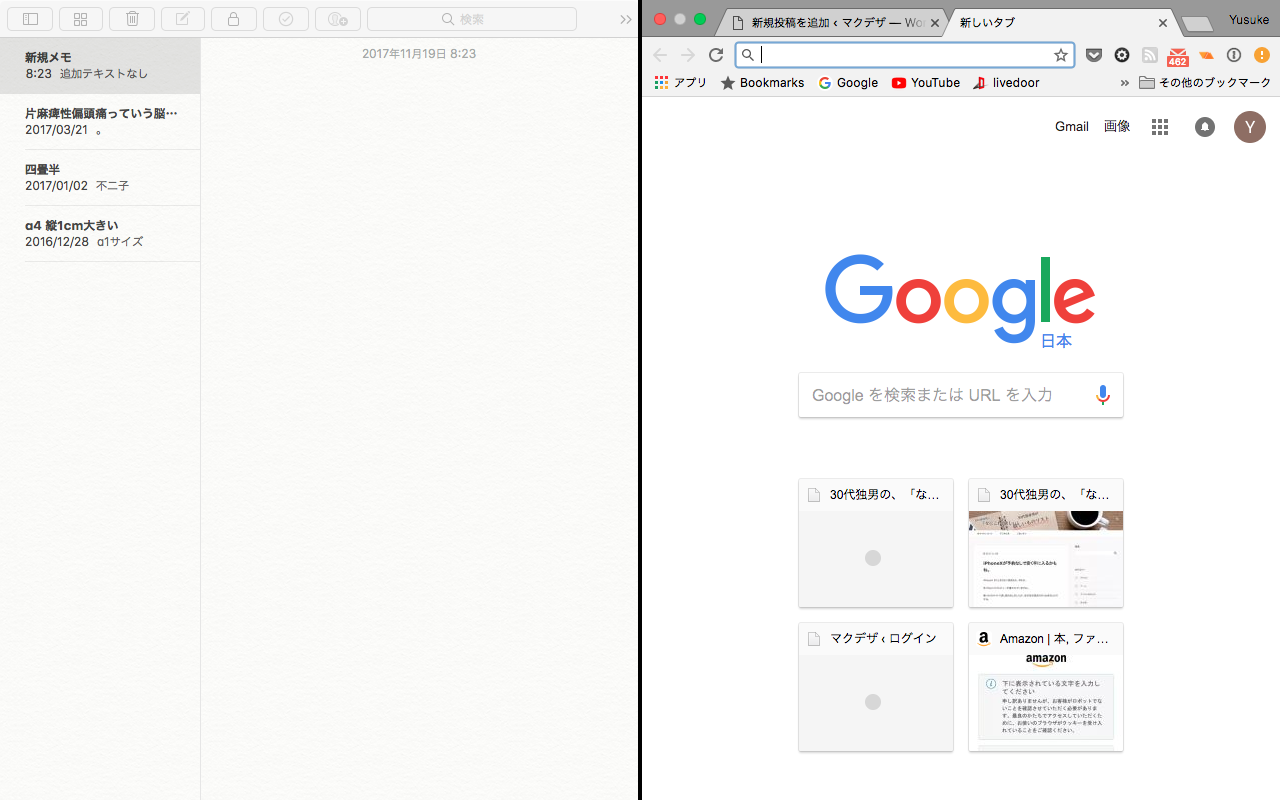Click the Pocket extension icon
Image resolution: width=1280 pixels, height=800 pixels.
point(1094,55)
